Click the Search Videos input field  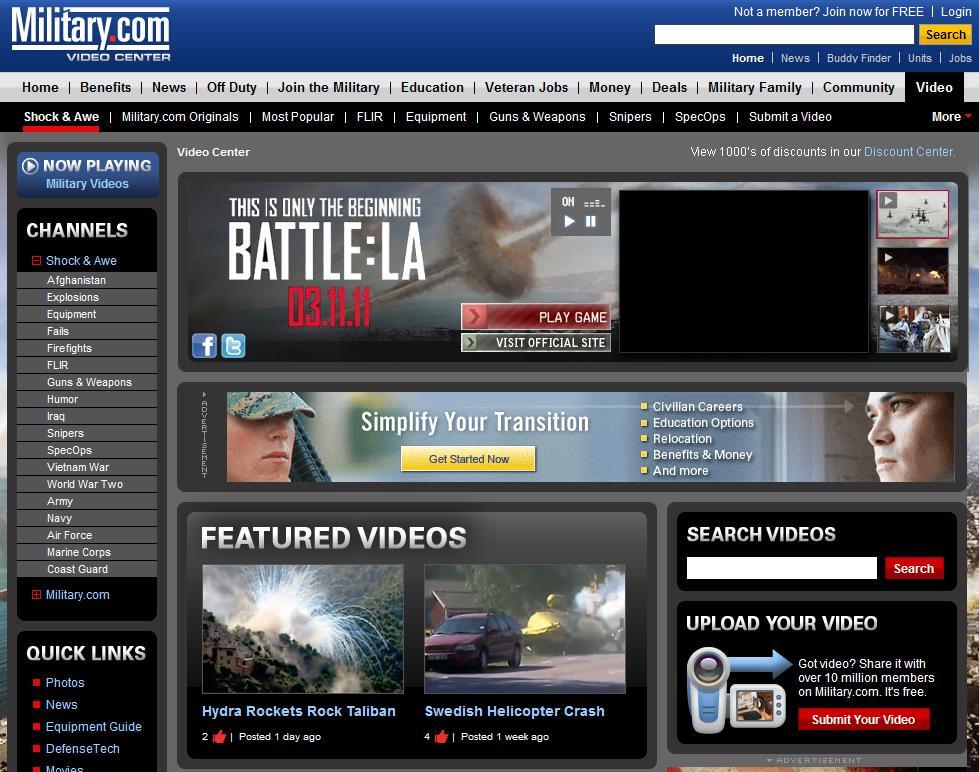pos(782,568)
